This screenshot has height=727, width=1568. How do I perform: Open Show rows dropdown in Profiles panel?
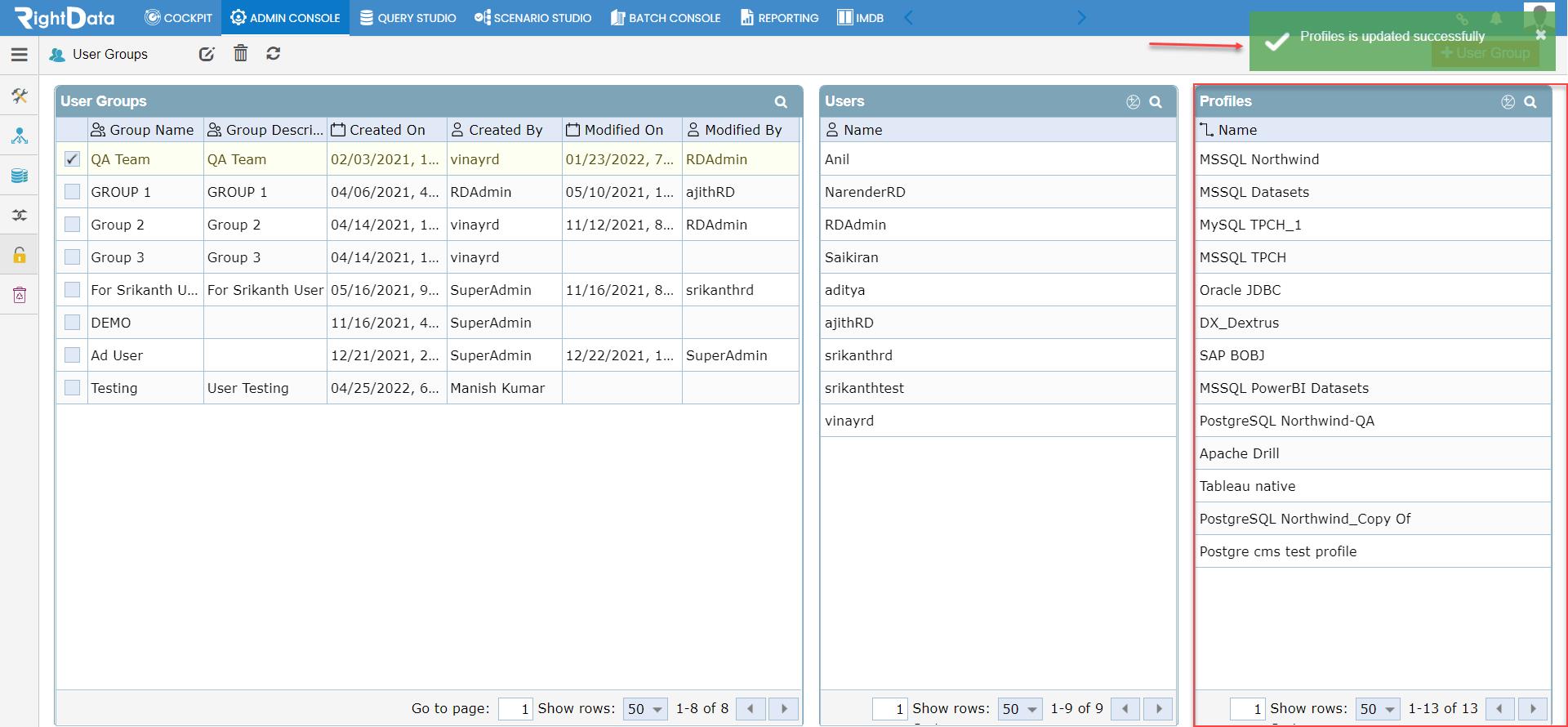(x=1378, y=709)
